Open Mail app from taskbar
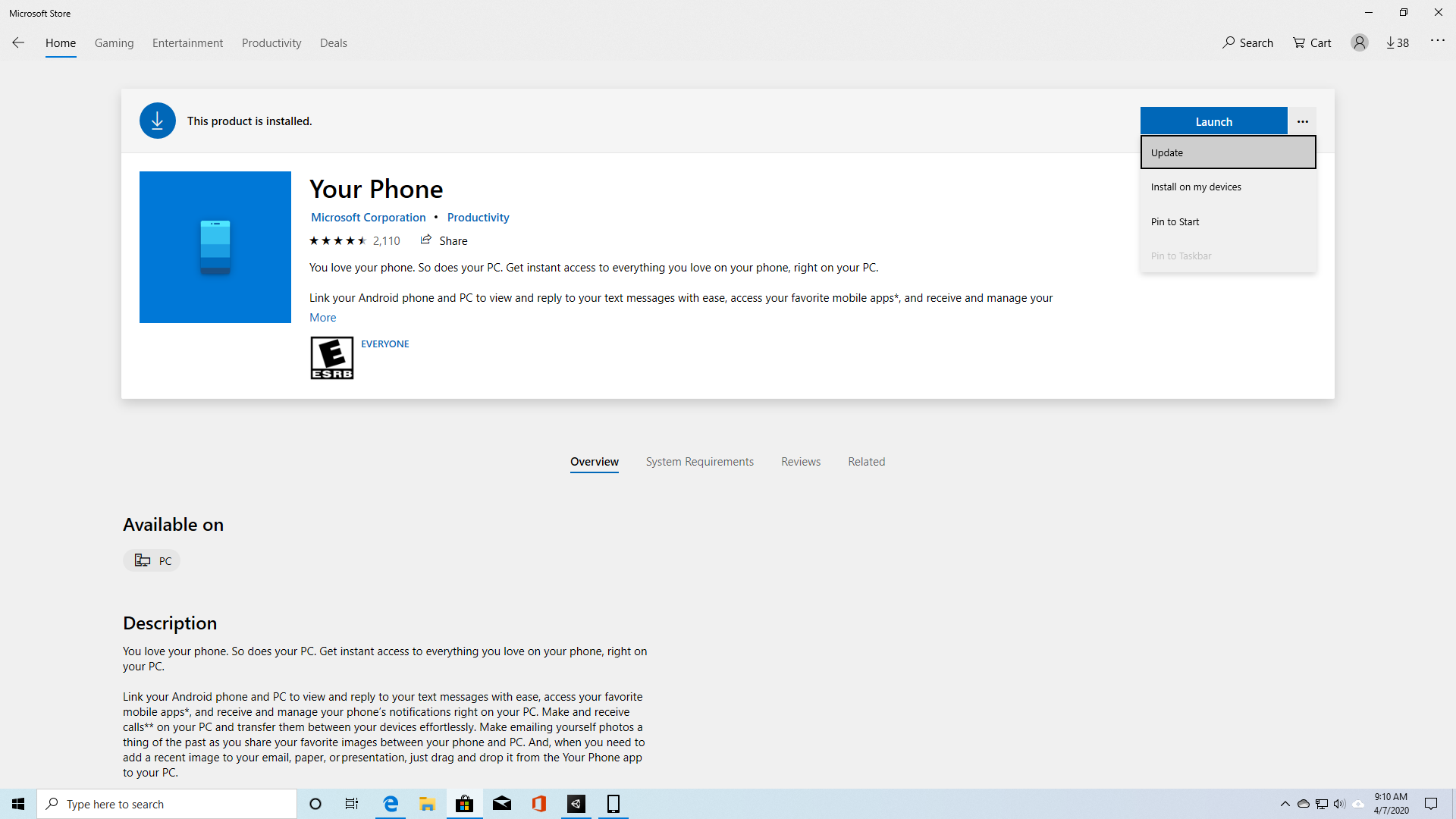The width and height of the screenshot is (1456, 819). (502, 804)
